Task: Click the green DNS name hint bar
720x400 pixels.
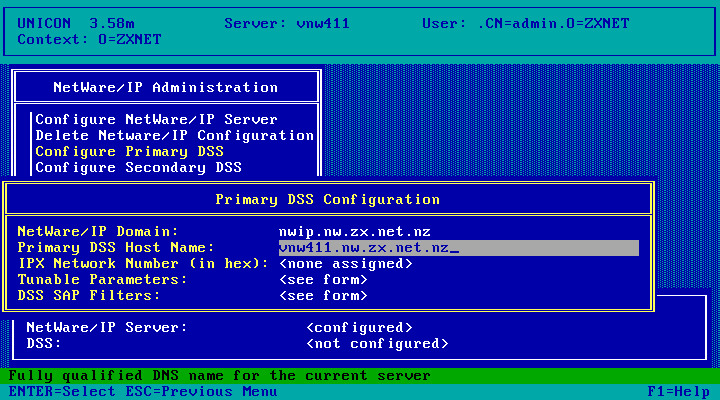Action: click(360, 376)
